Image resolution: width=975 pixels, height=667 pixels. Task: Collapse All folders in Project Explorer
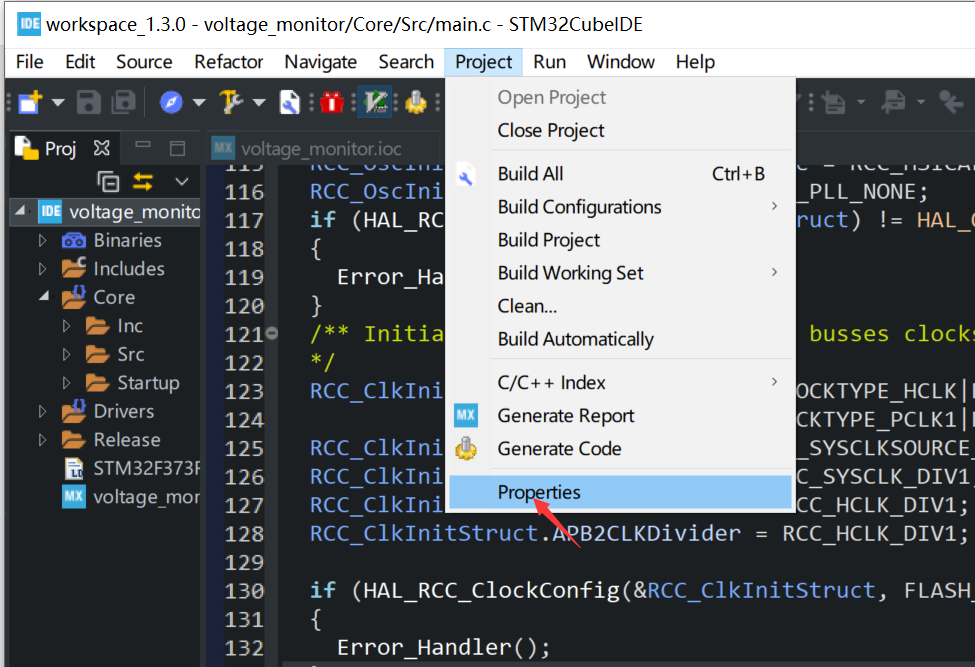pos(108,180)
